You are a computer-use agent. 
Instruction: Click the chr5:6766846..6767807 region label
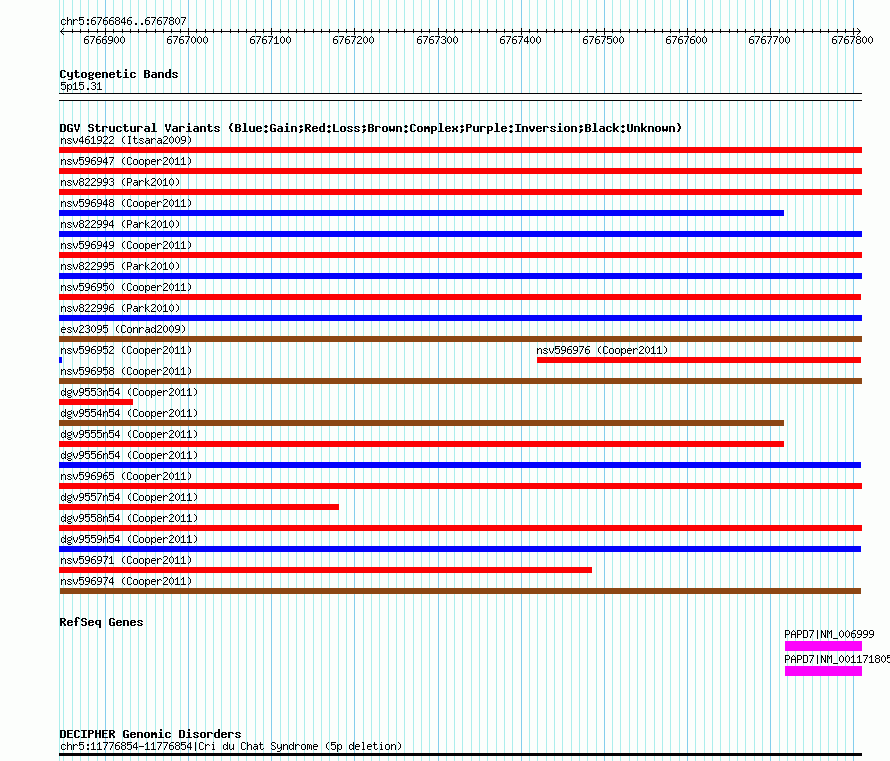[123, 21]
